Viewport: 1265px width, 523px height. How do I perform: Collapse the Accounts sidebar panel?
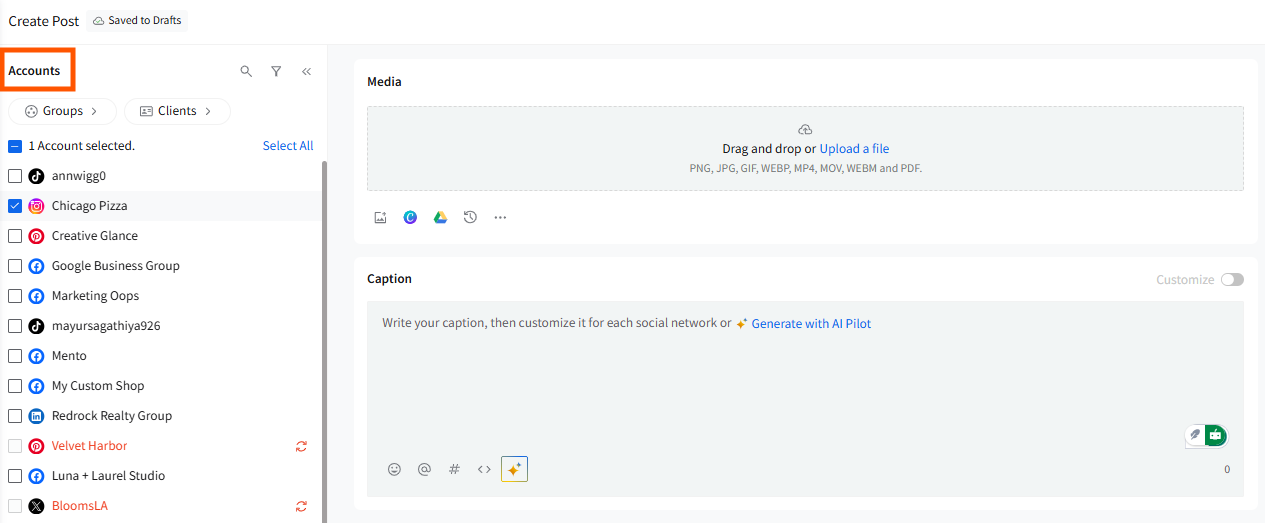tap(306, 71)
